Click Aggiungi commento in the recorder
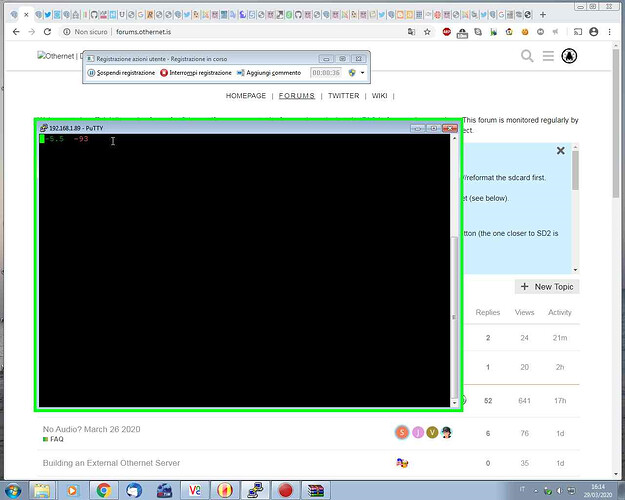Image resolution: width=625 pixels, height=500 pixels. coord(269,73)
